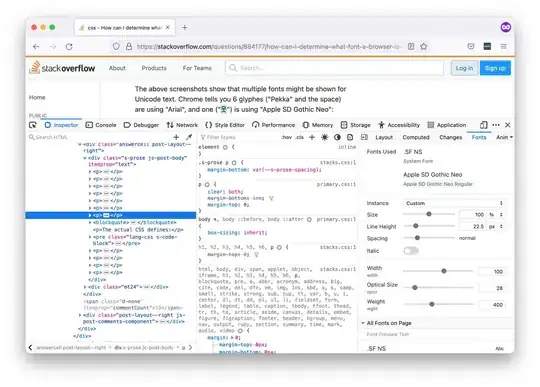Toggle .hov pseudo-class panel
This screenshot has width=540, height=387.
click(287, 137)
